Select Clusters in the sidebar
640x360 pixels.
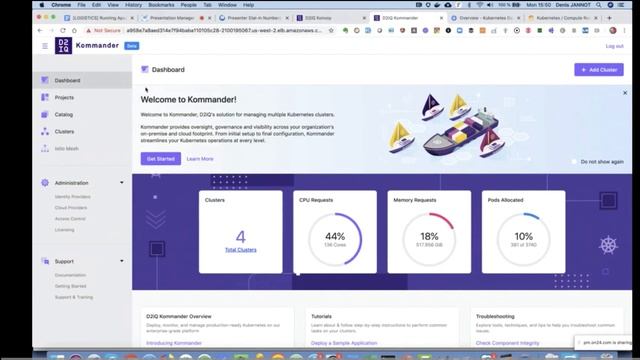tap(82, 132)
